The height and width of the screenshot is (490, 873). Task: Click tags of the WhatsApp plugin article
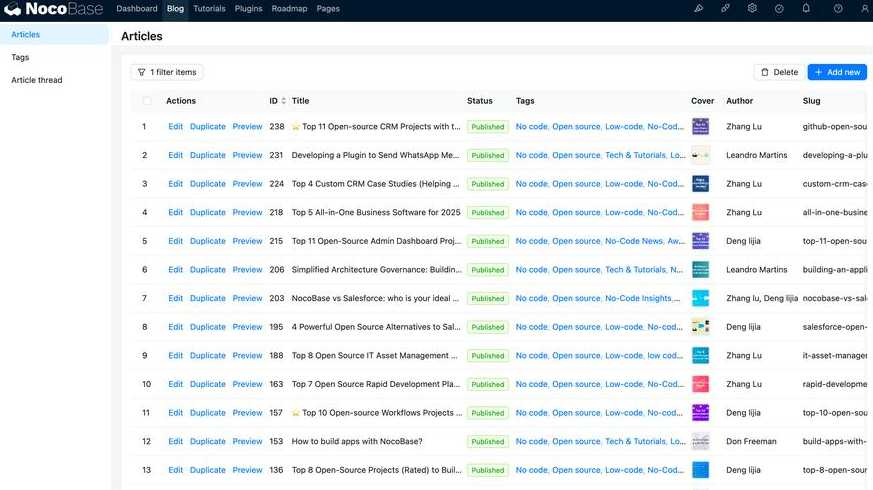pyautogui.click(x=600, y=155)
